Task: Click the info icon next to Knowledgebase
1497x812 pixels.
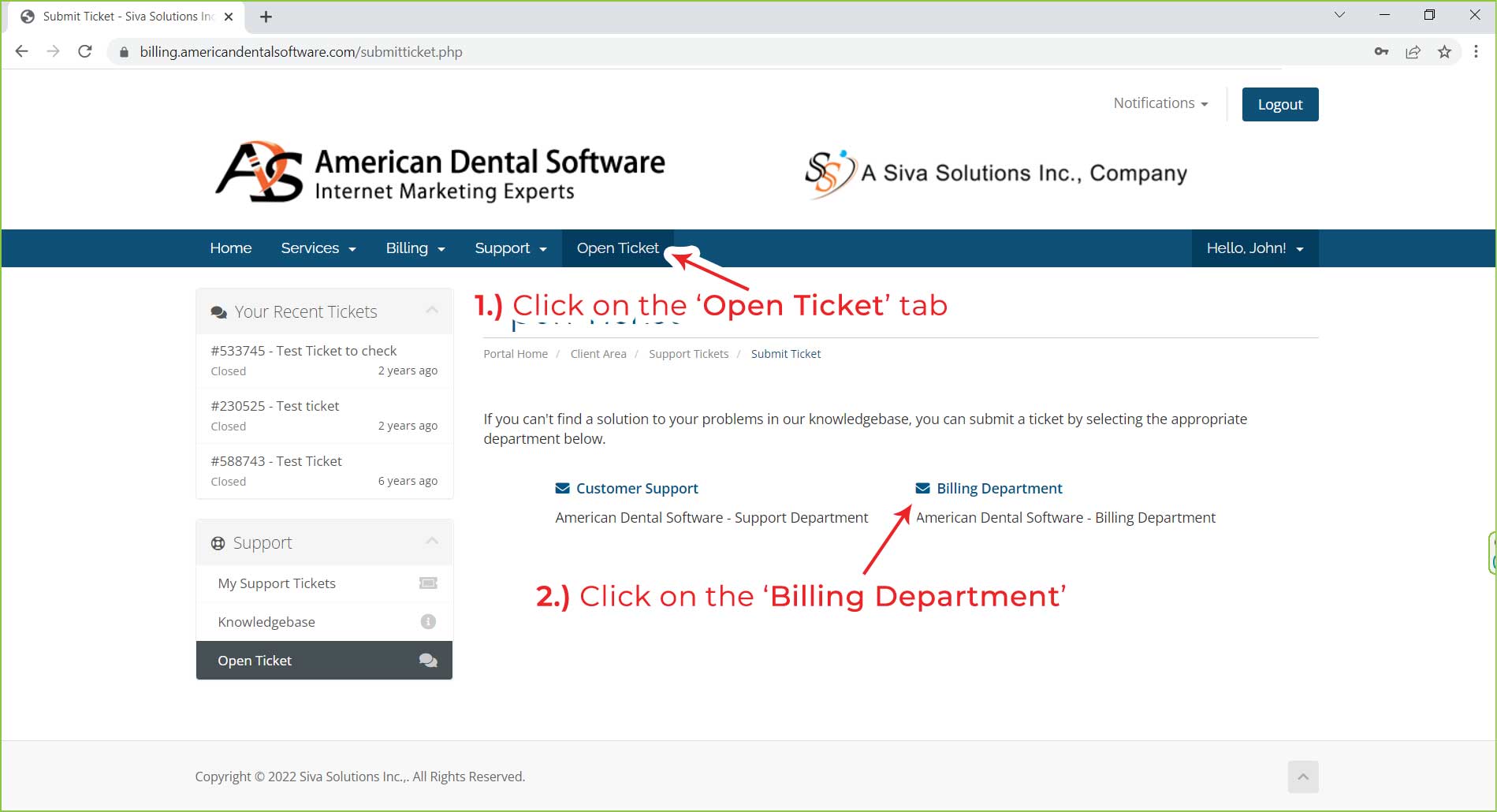Action: pos(428,621)
